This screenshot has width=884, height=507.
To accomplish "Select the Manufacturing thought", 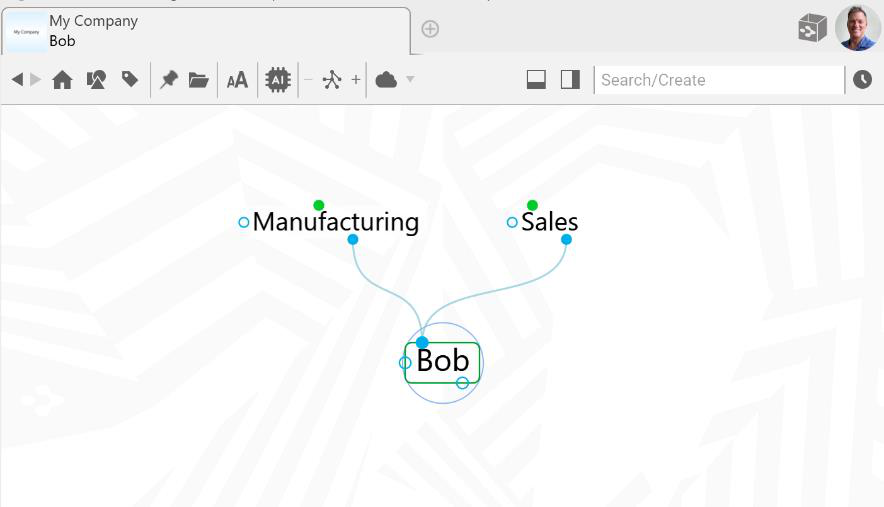I will click(335, 222).
